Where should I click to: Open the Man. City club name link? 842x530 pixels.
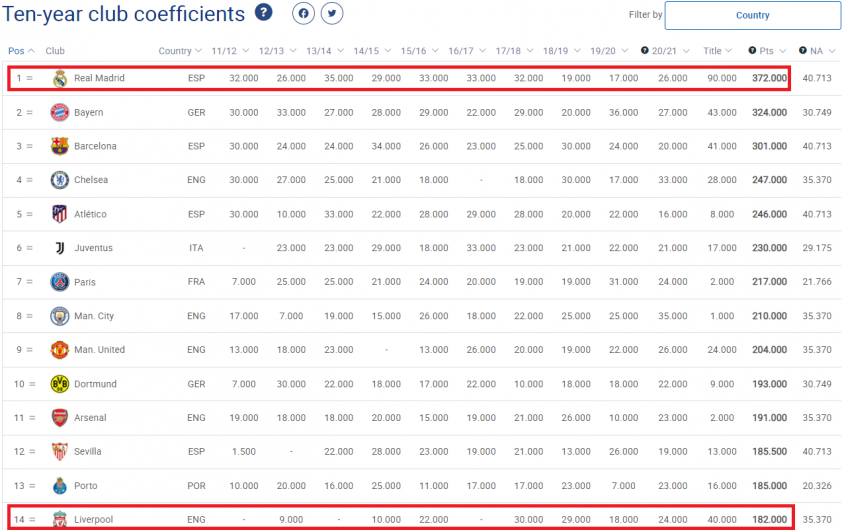coord(94,316)
